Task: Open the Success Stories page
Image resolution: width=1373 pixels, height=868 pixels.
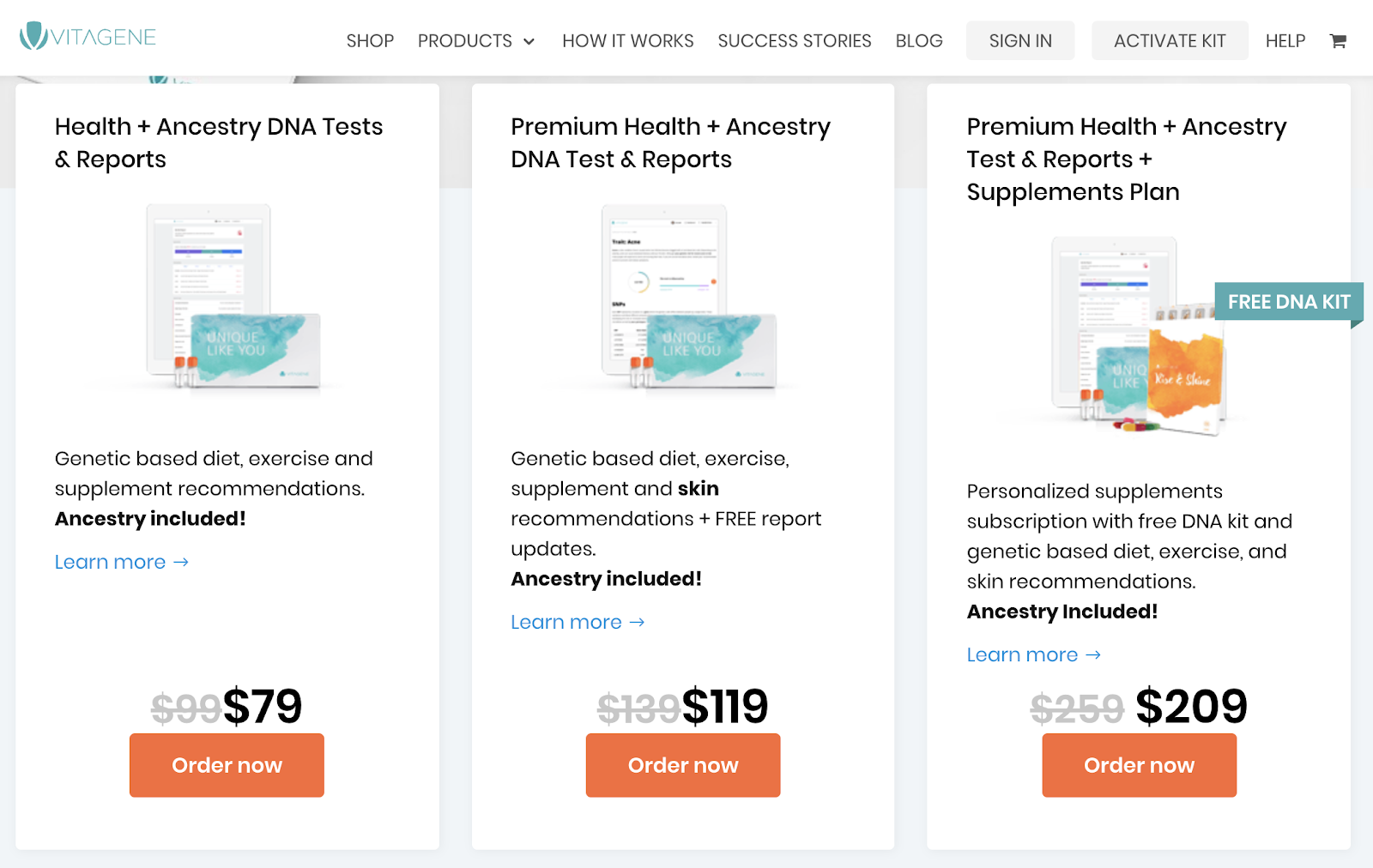Action: (794, 41)
